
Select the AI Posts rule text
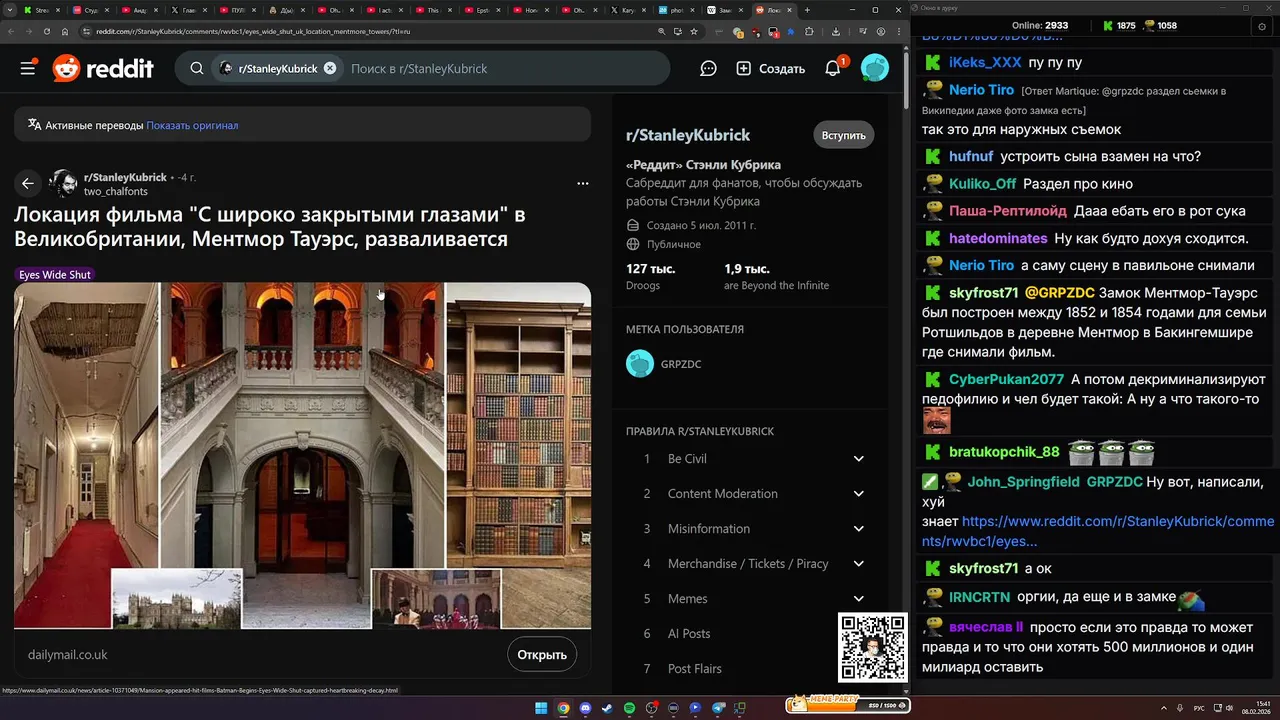pos(689,634)
